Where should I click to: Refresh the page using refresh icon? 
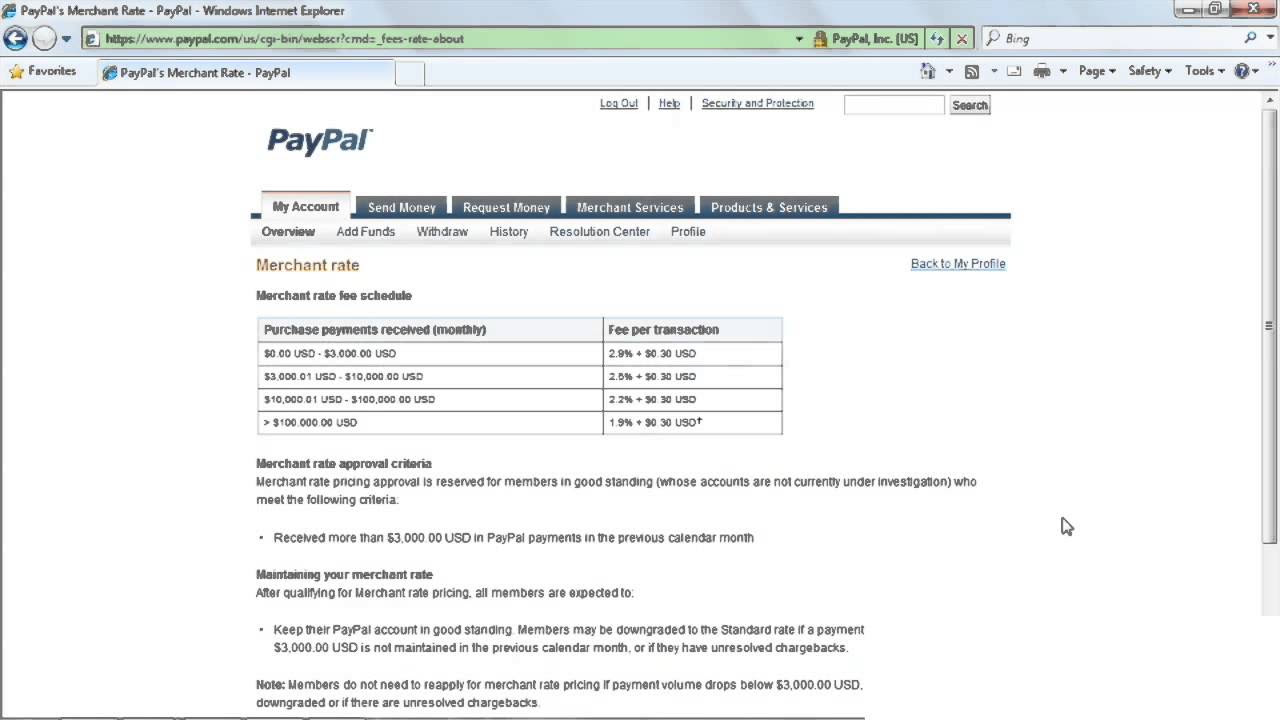coord(937,39)
